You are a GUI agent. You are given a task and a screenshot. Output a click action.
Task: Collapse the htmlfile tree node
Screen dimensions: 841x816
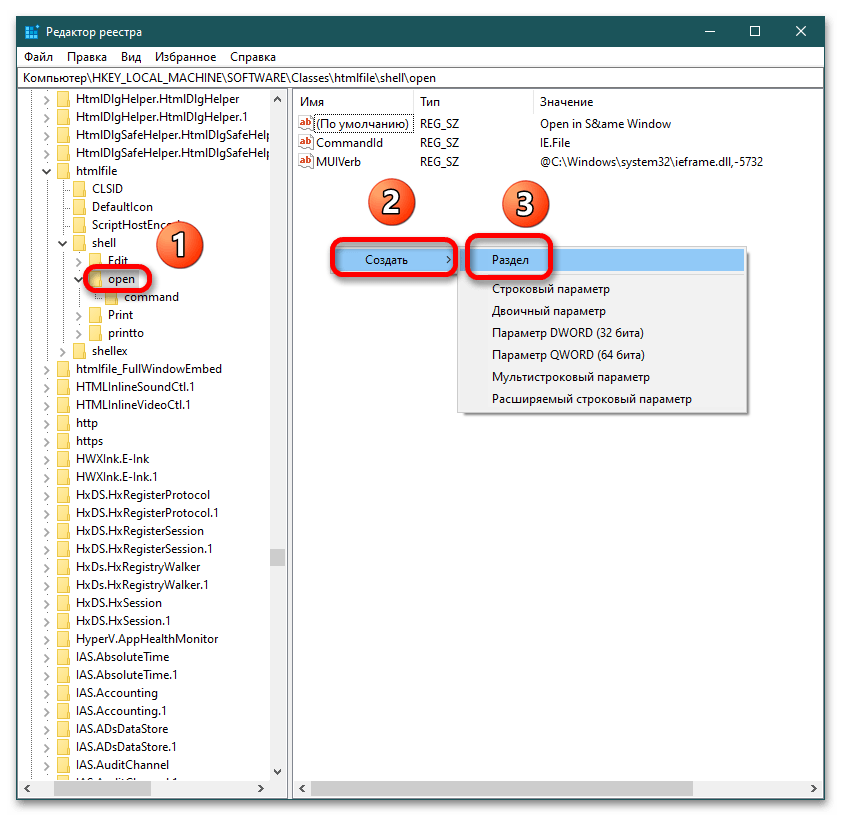tap(46, 171)
